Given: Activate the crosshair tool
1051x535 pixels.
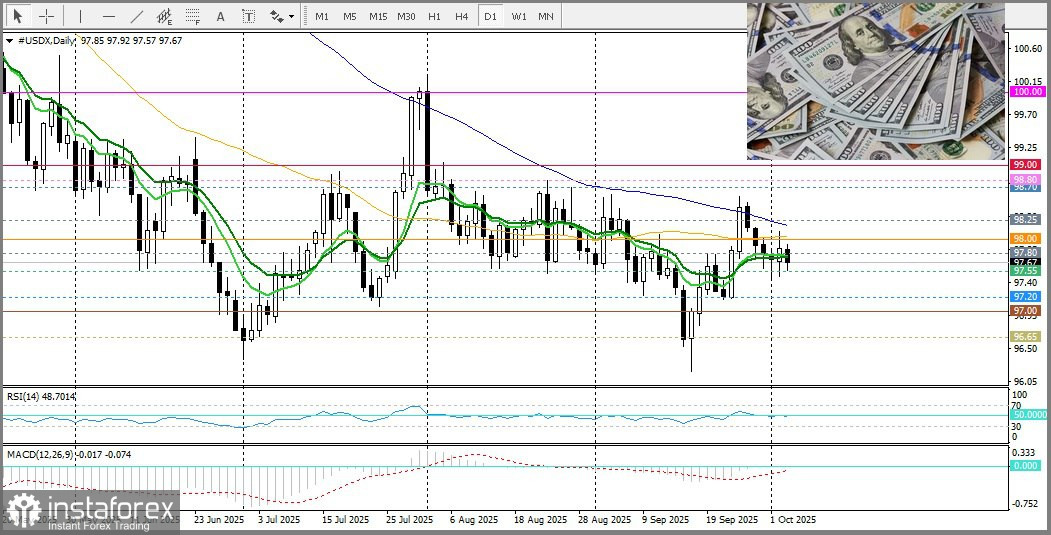Looking at the screenshot, I should (x=47, y=16).
